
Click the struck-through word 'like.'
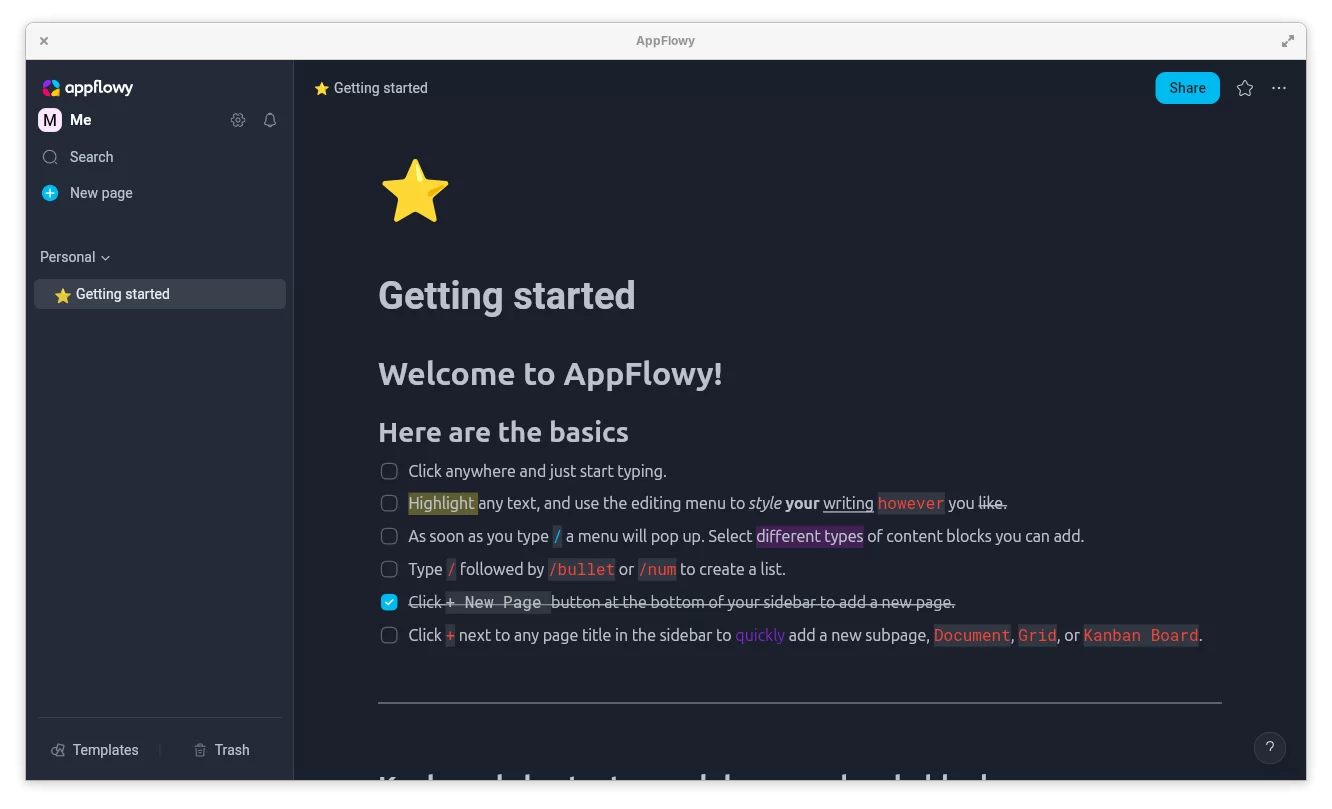point(992,503)
